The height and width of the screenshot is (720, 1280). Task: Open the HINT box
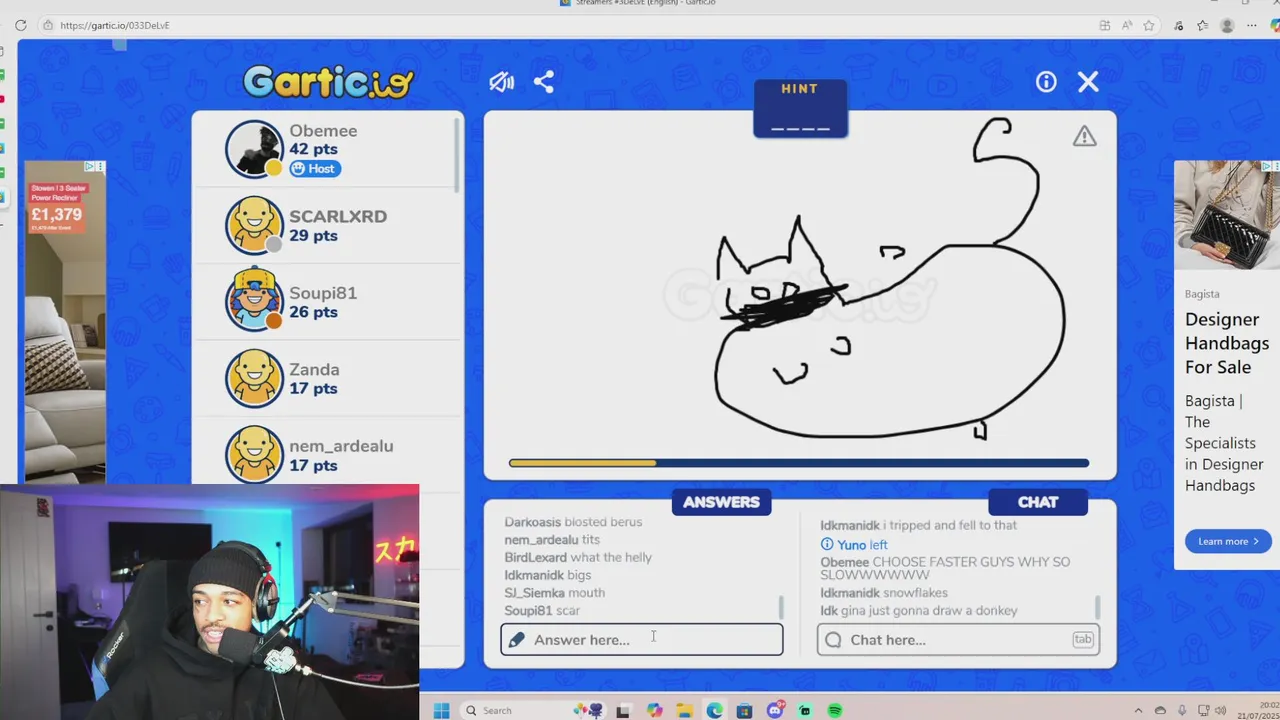pyautogui.click(x=800, y=108)
